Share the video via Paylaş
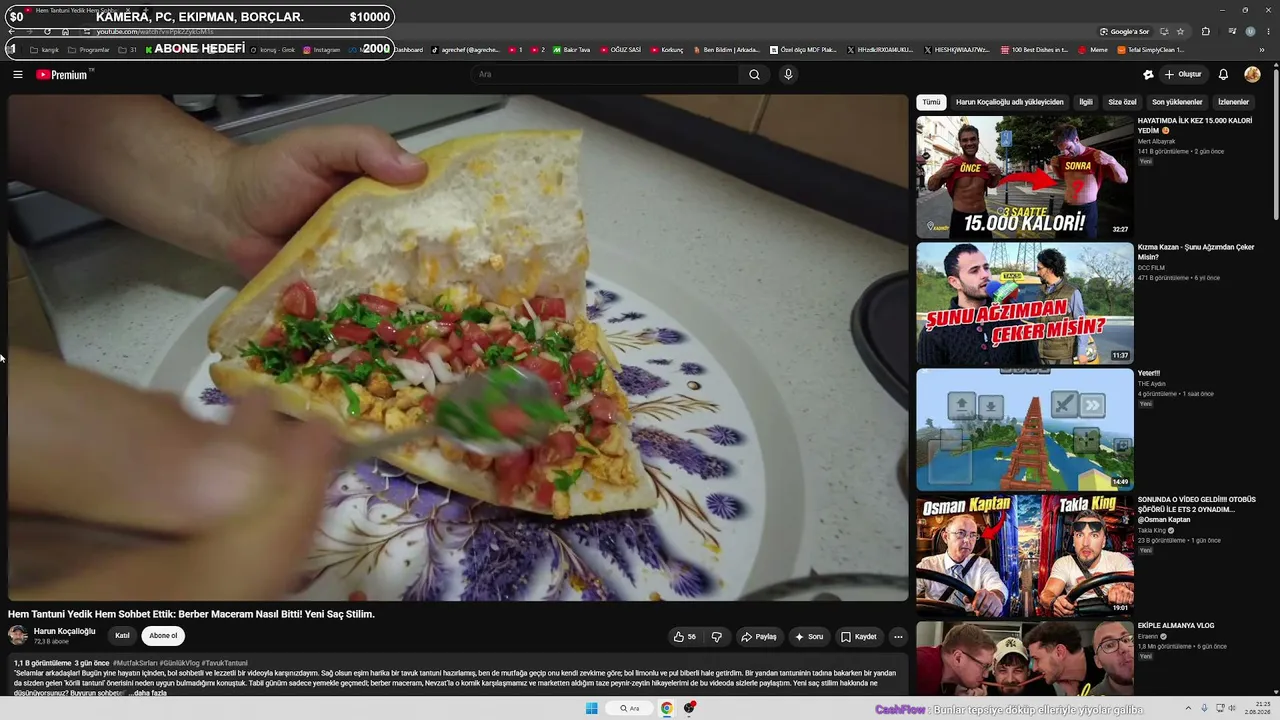 point(758,637)
